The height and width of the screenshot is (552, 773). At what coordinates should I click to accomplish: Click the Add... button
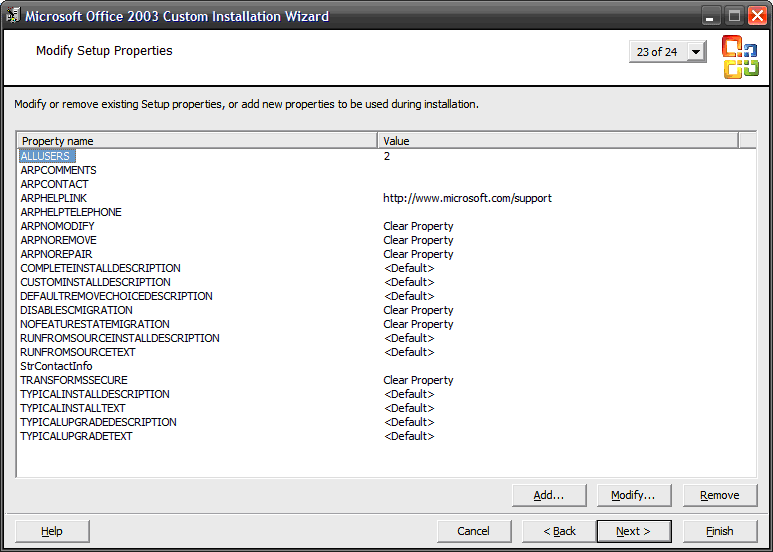549,495
